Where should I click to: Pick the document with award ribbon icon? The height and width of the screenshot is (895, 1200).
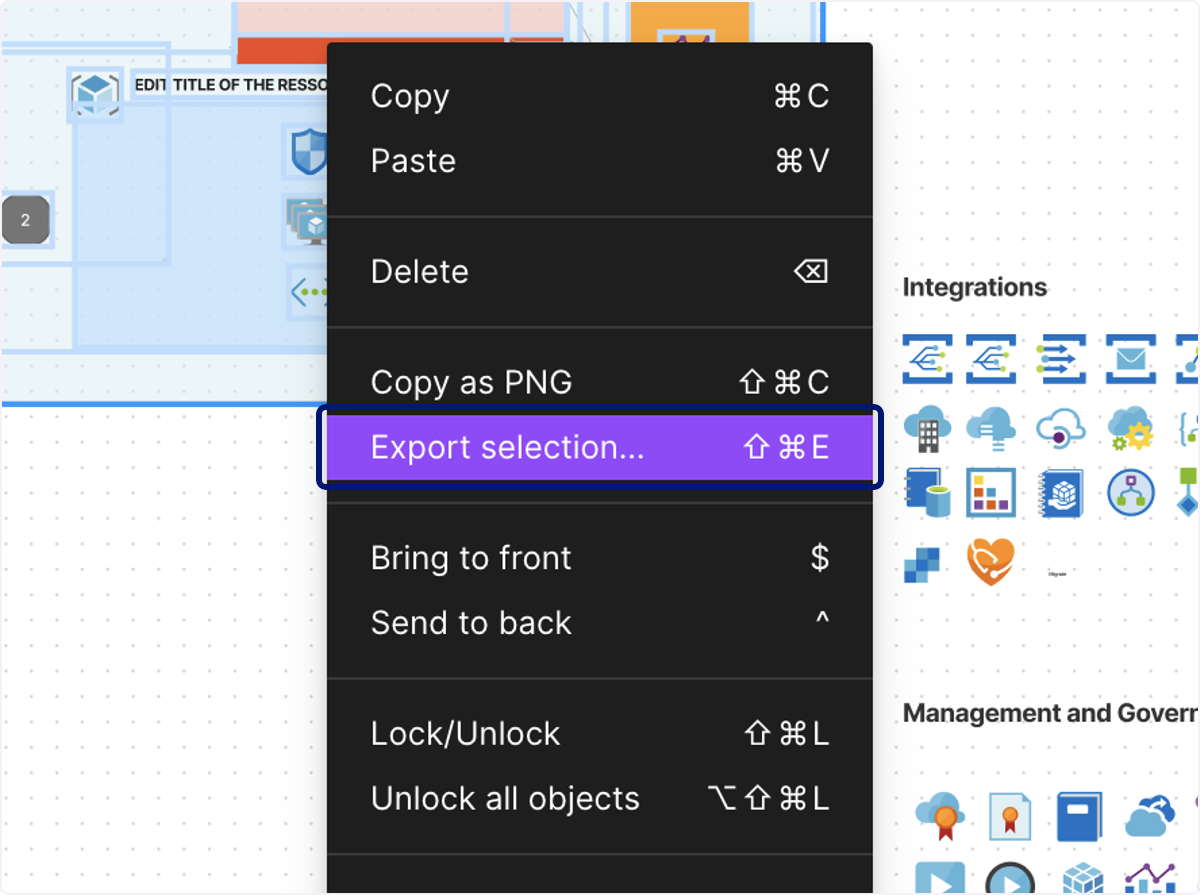pyautogui.click(x=1010, y=816)
